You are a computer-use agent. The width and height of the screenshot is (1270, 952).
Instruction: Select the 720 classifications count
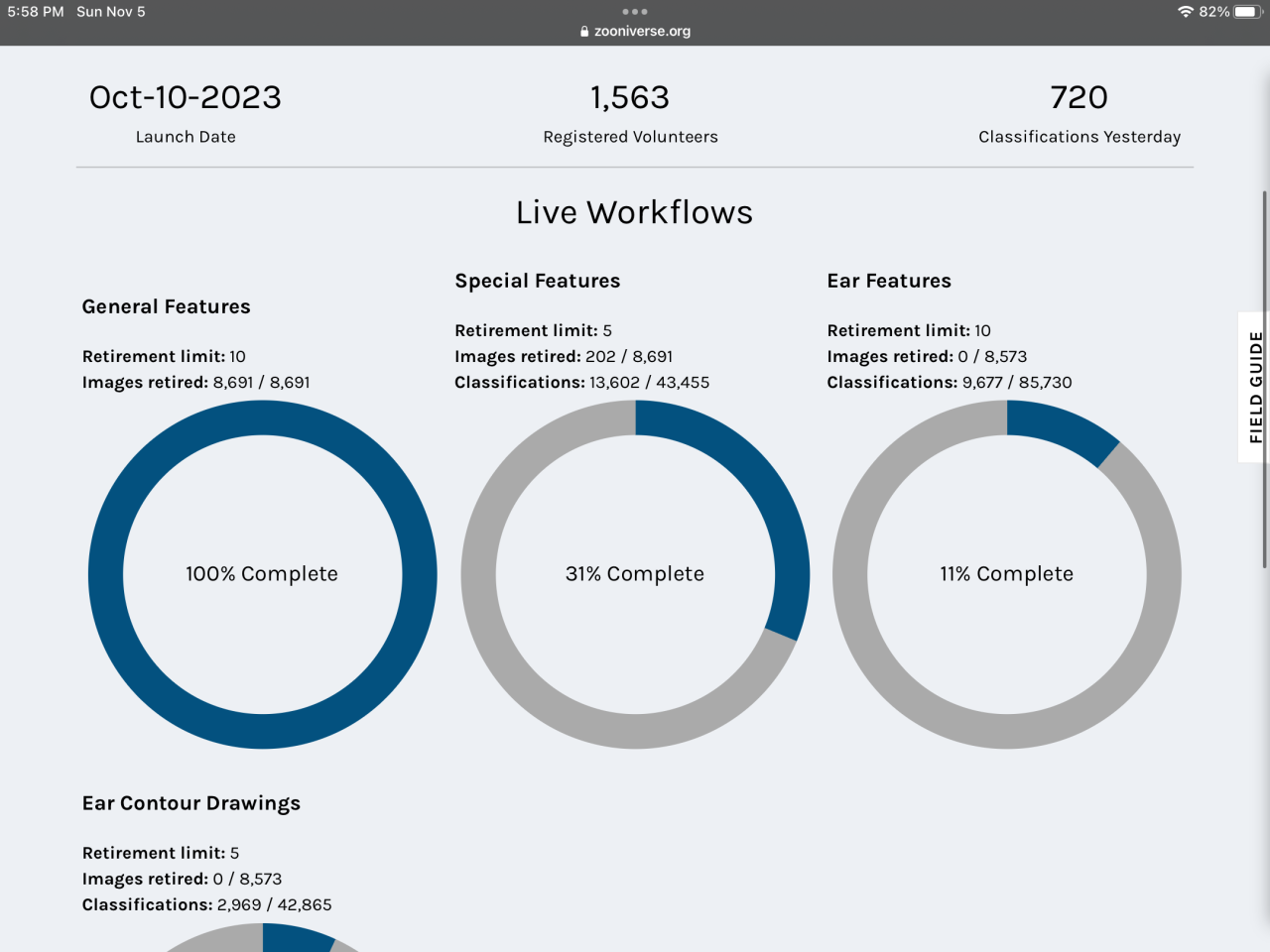[1079, 97]
